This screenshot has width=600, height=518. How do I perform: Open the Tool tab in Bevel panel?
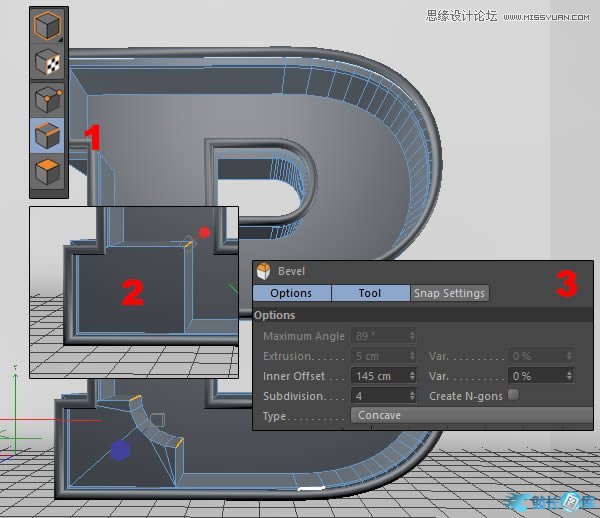point(370,293)
